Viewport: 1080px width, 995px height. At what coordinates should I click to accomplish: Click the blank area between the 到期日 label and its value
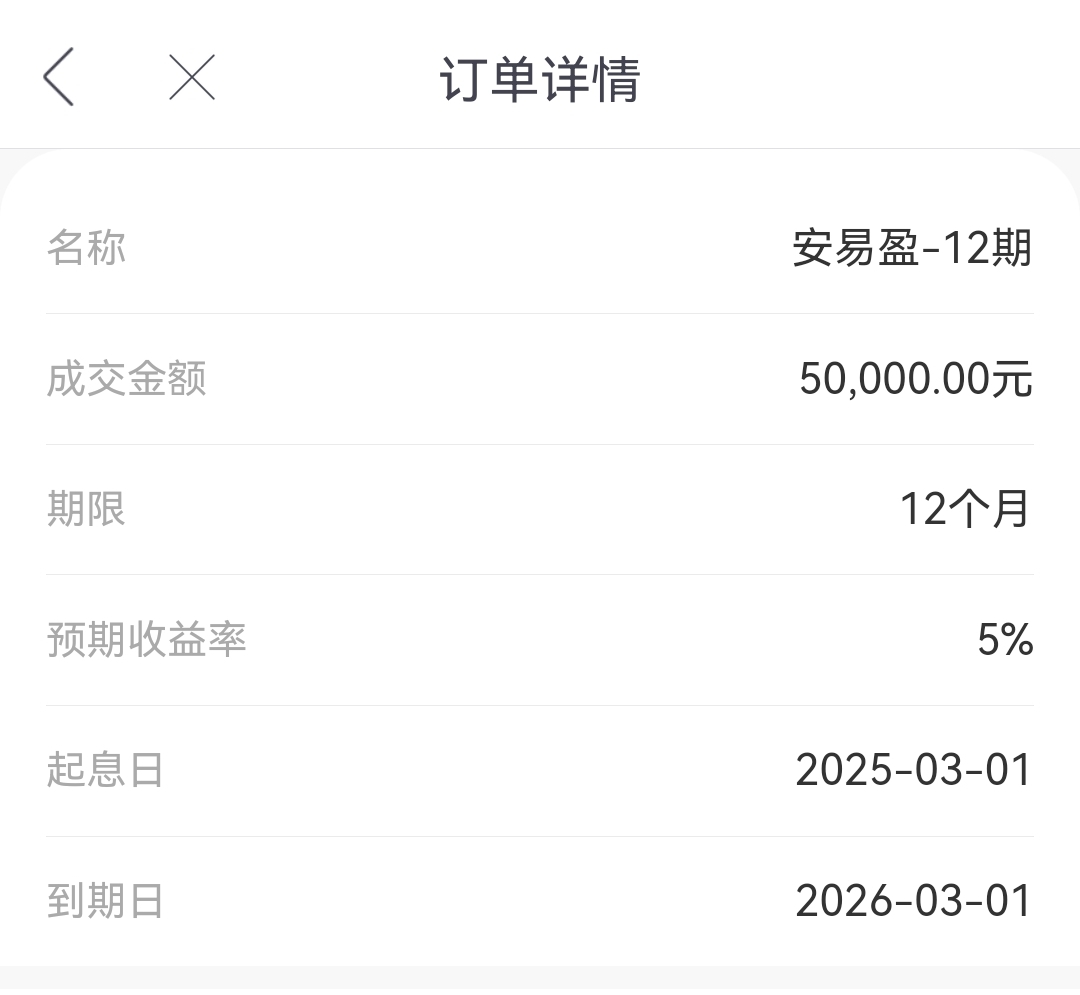pyautogui.click(x=479, y=901)
